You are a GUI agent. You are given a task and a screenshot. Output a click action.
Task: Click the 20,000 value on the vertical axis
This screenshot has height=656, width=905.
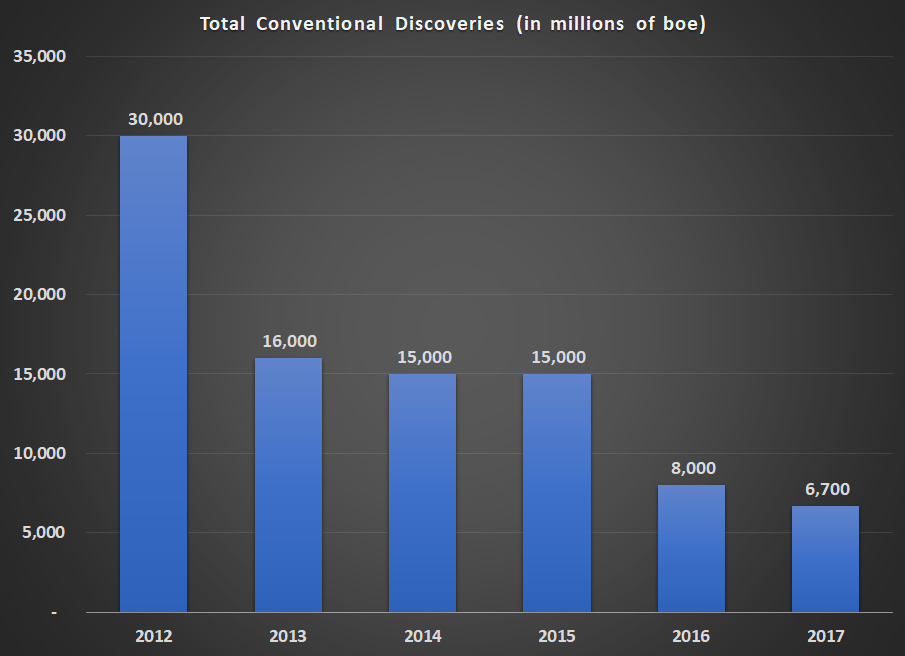coord(41,294)
